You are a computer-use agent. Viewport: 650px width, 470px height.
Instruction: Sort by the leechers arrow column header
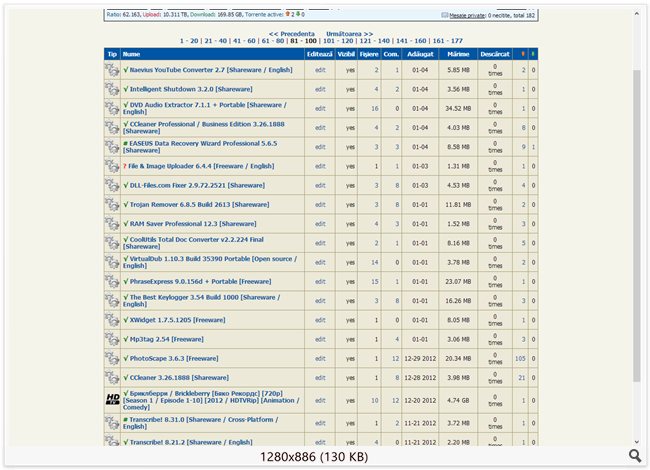point(533,54)
